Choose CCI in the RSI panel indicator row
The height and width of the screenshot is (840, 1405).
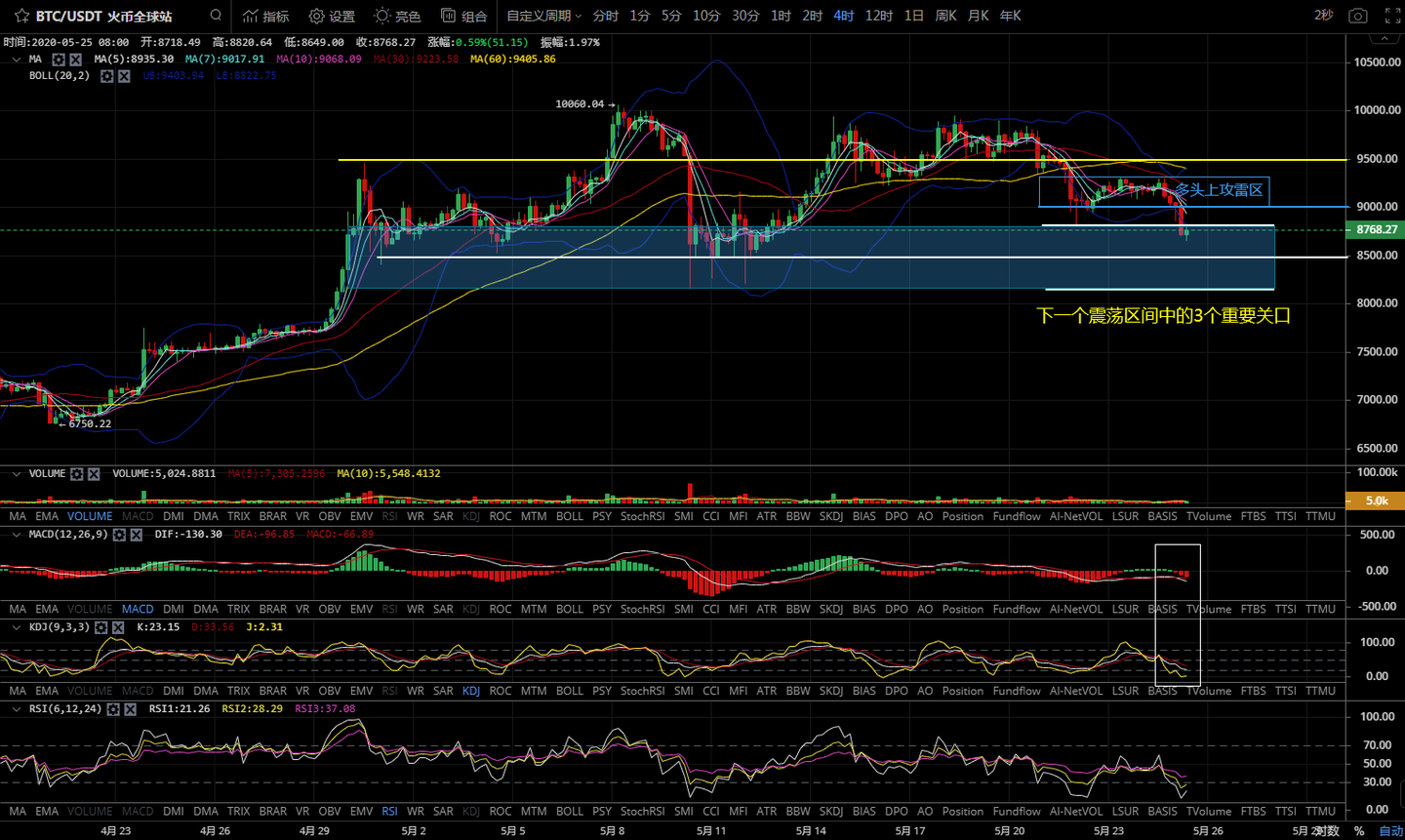[711, 812]
